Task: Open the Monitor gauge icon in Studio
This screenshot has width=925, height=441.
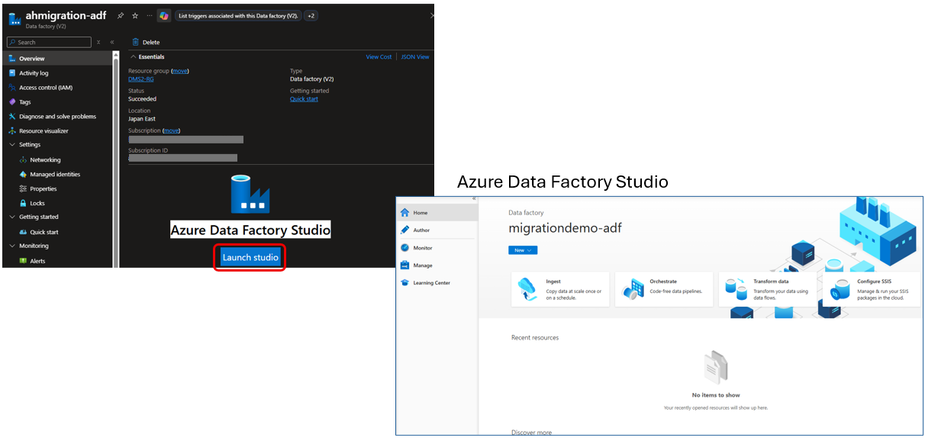Action: point(405,248)
